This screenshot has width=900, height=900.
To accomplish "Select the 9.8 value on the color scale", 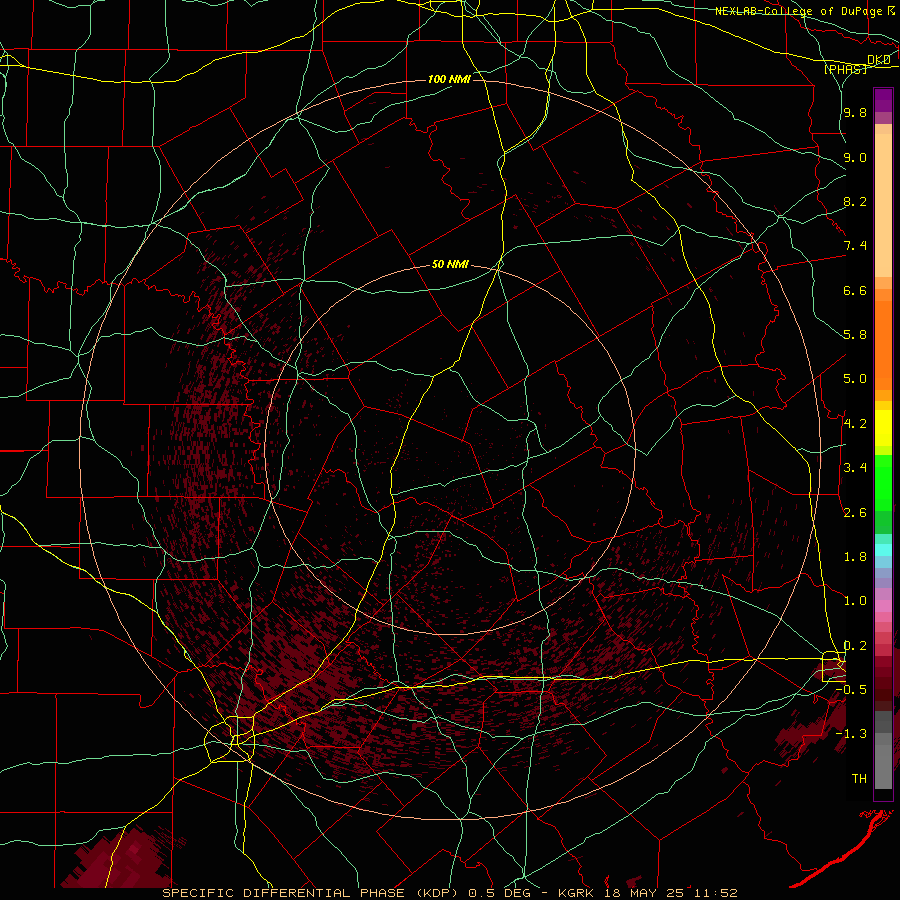I will [x=855, y=112].
